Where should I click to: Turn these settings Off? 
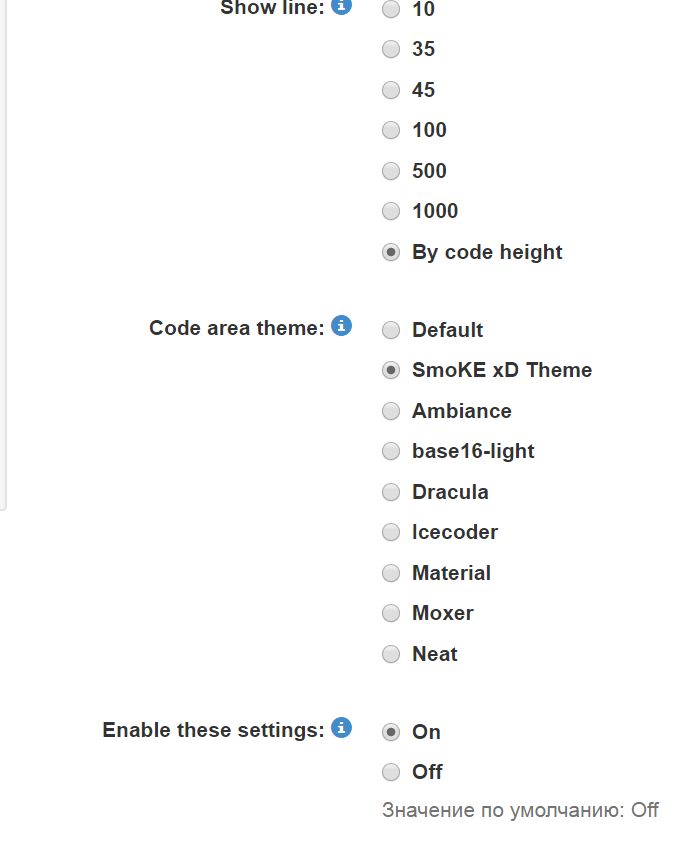pos(390,771)
